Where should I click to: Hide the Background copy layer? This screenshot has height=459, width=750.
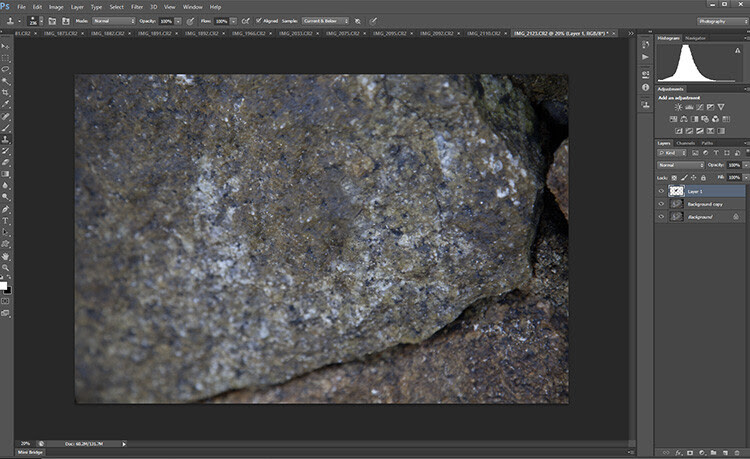pyautogui.click(x=661, y=204)
